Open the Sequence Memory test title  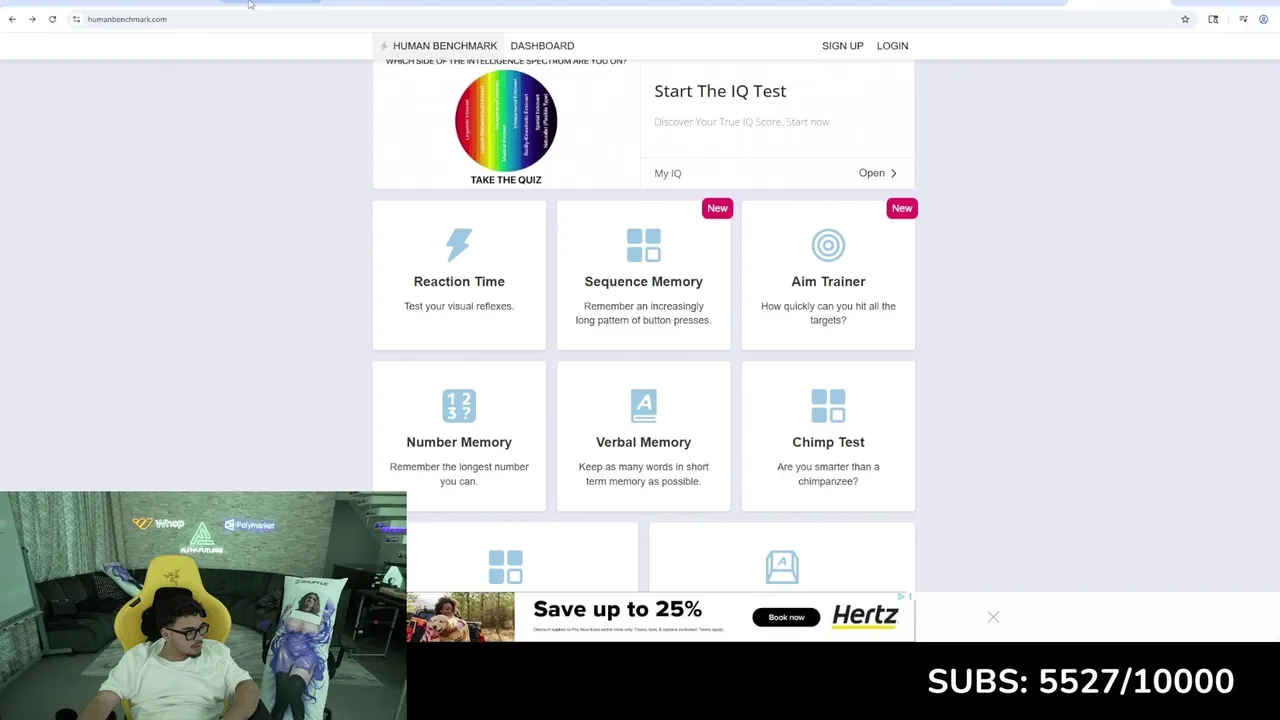[644, 282]
